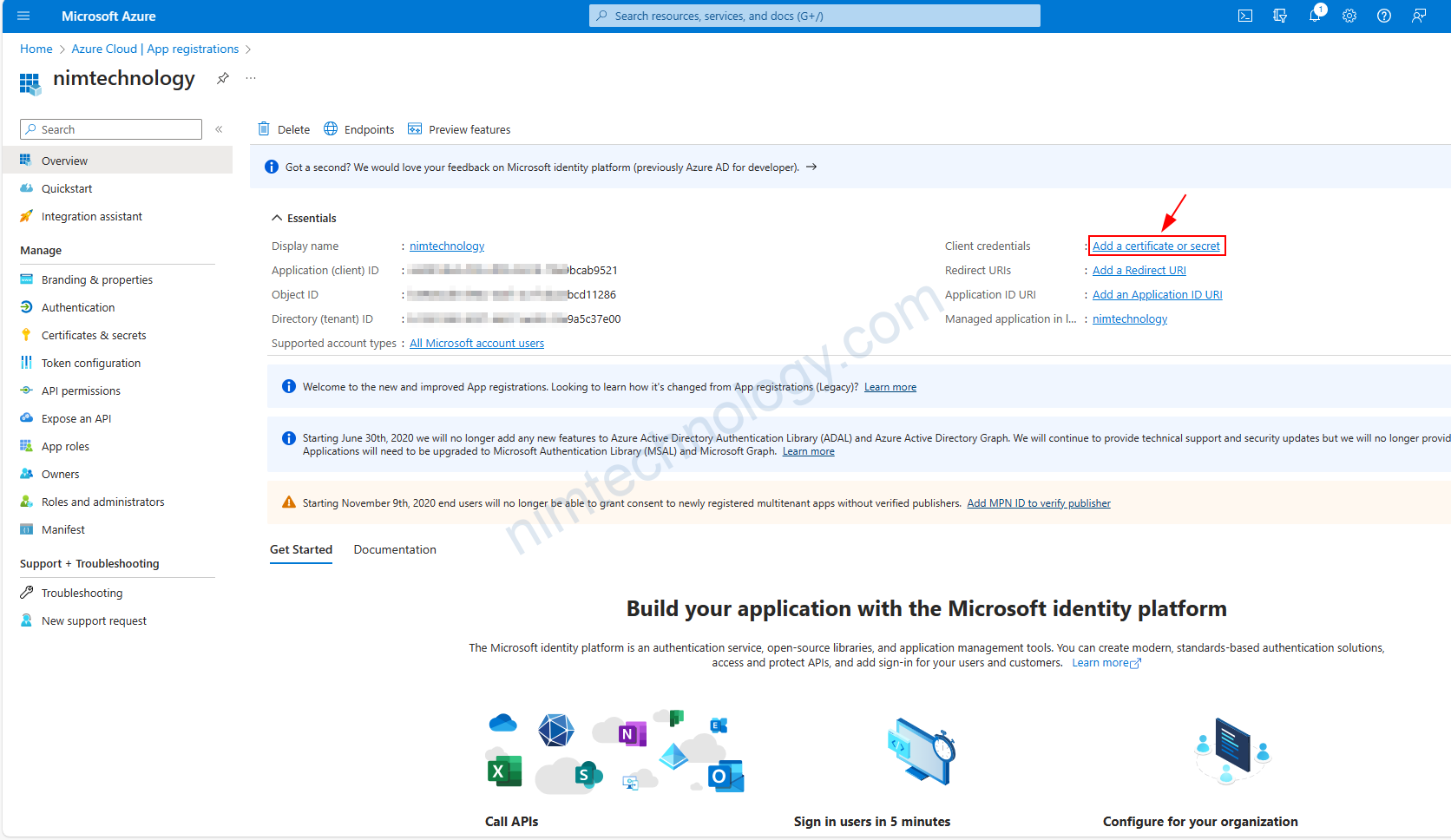Focus the global search resources bar
Image resolution: width=1451 pixels, height=840 pixels.
point(814,16)
